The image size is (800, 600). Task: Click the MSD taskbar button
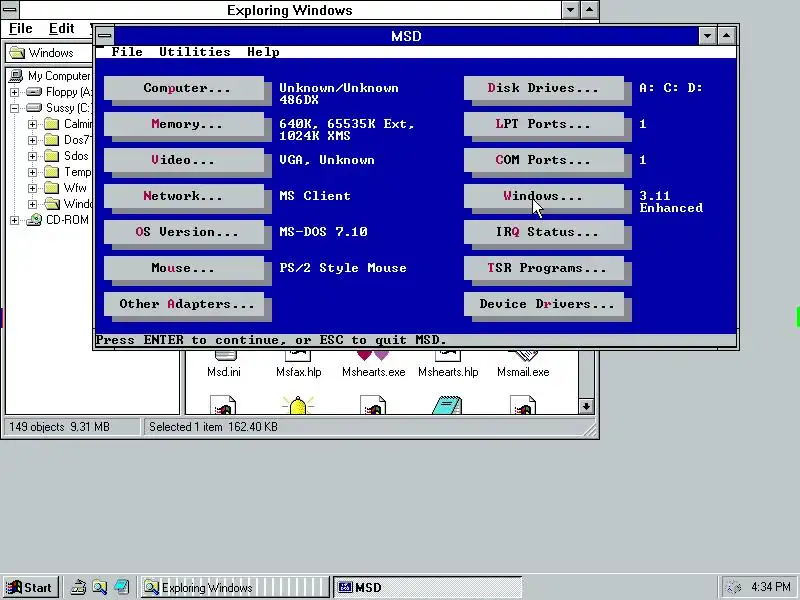click(x=428, y=587)
